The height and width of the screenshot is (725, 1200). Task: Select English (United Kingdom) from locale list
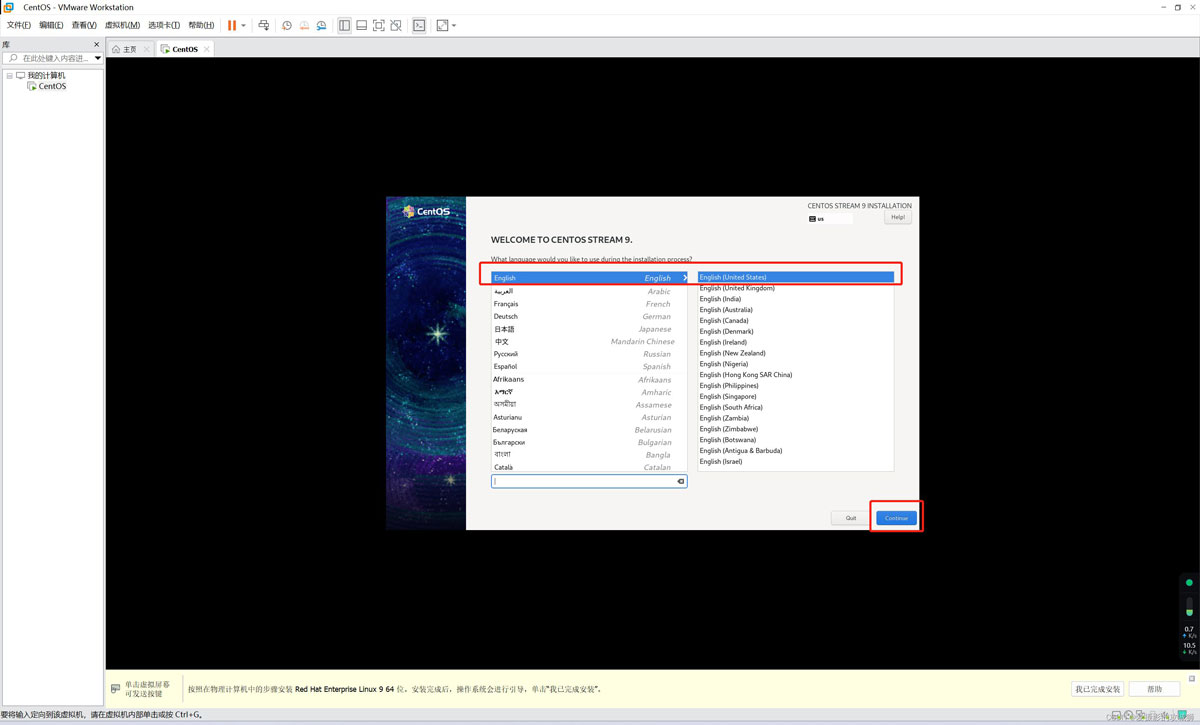point(737,288)
